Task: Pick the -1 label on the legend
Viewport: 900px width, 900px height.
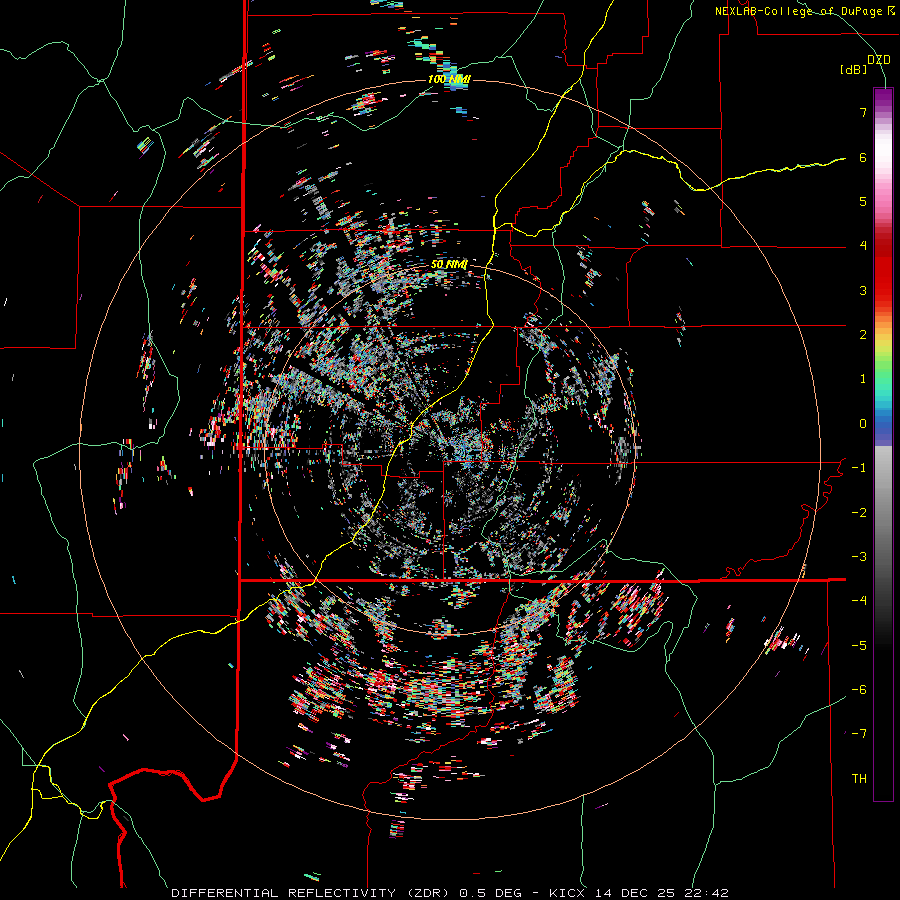Action: coord(859,468)
